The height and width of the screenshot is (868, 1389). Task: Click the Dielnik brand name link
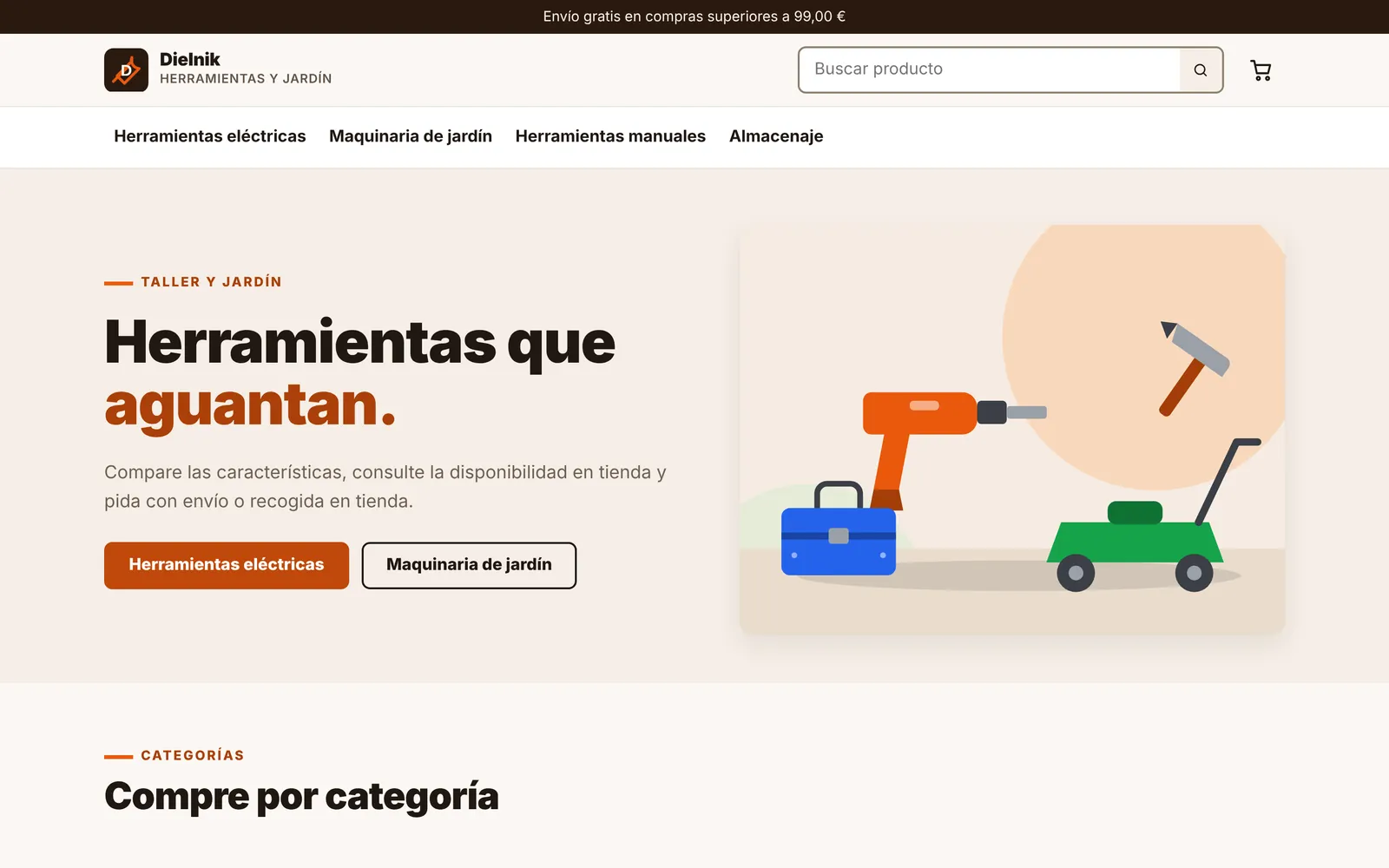coord(190,59)
